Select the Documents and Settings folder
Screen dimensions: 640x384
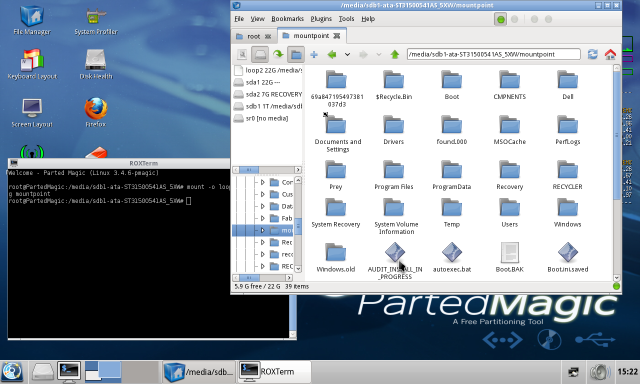point(338,134)
